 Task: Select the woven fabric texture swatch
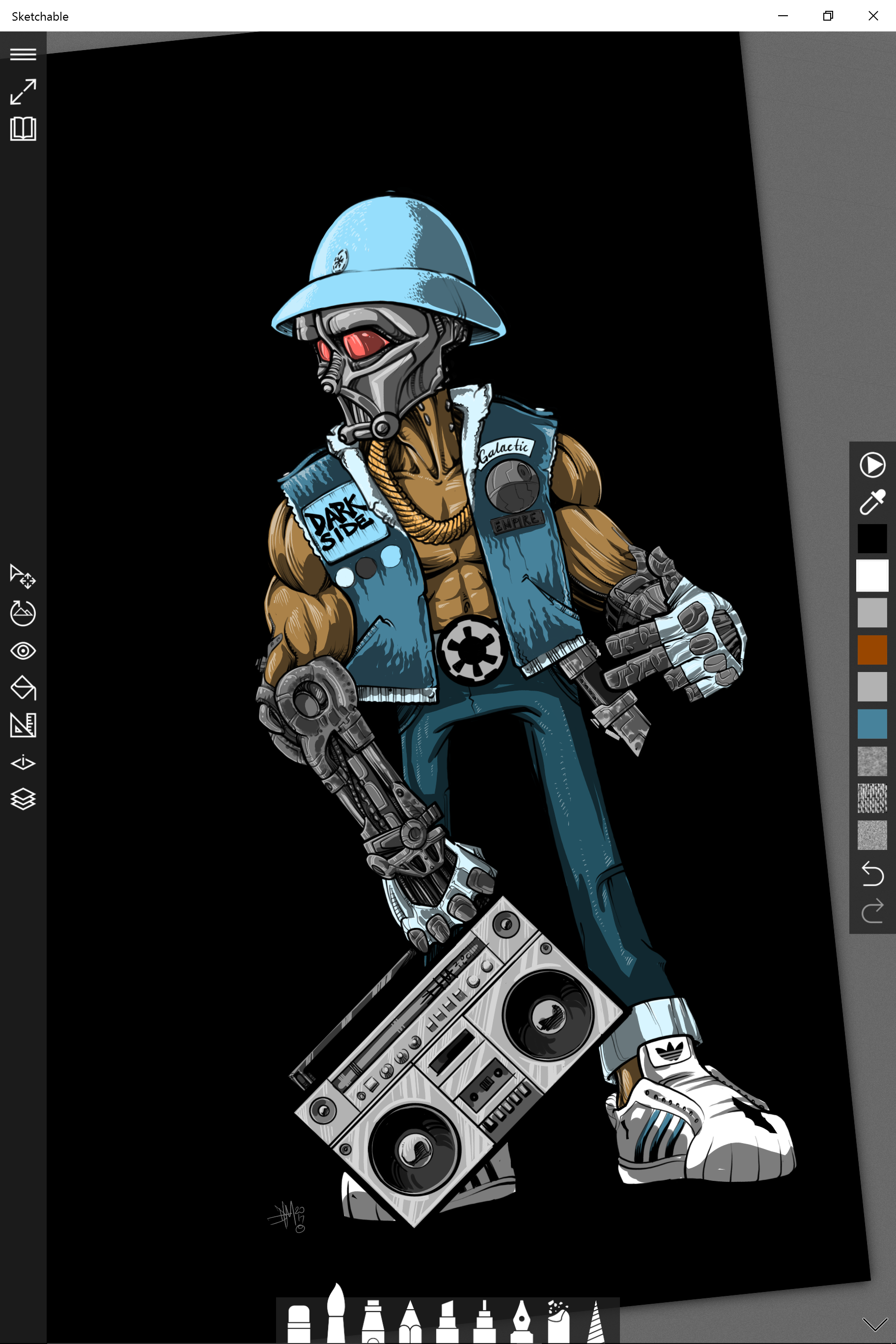(872, 798)
